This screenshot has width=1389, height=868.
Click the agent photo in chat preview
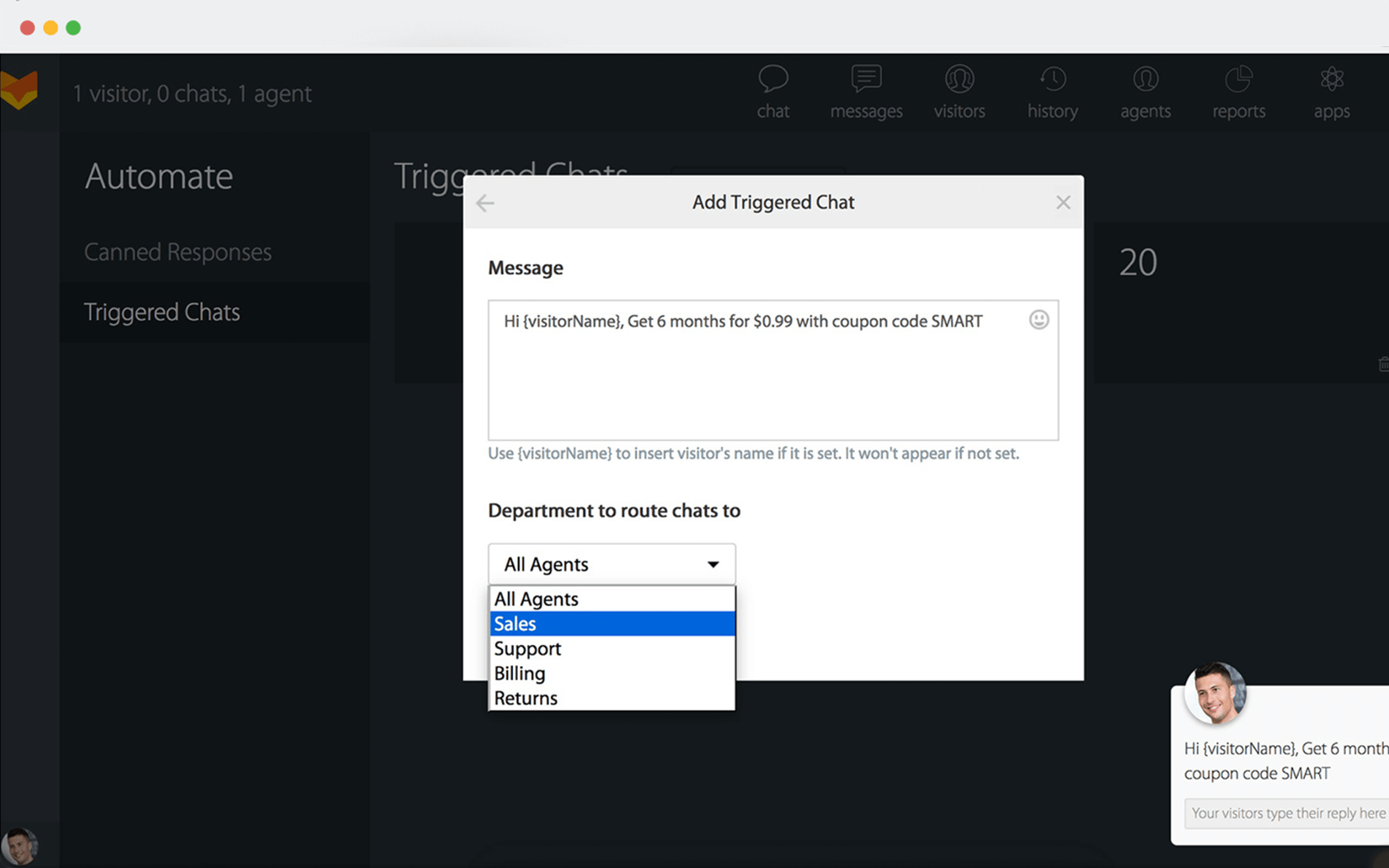(1215, 694)
